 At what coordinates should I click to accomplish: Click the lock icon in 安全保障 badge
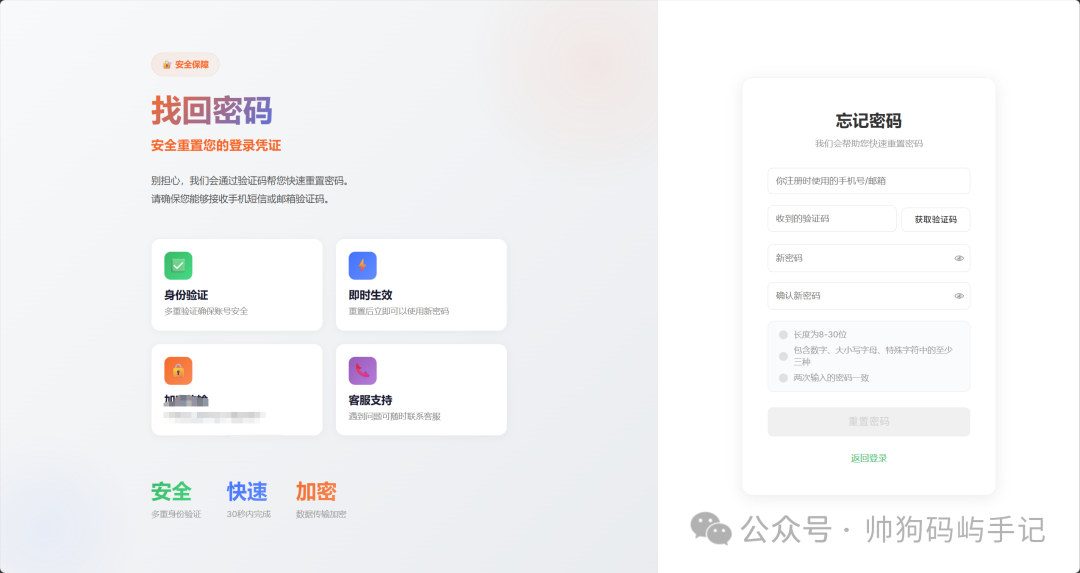click(167, 65)
